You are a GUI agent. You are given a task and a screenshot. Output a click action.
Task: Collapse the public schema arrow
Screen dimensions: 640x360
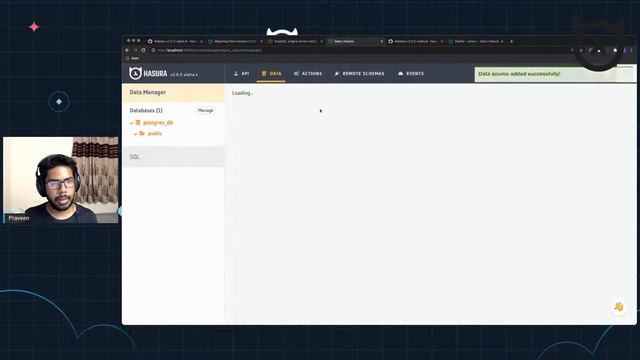(136, 134)
